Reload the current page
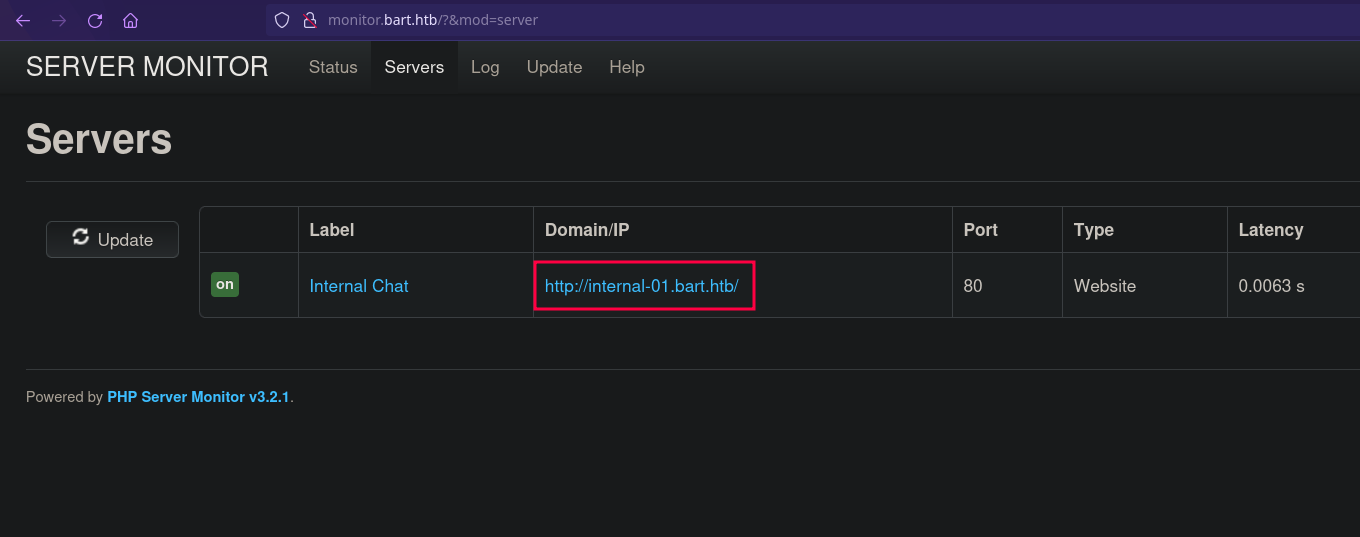 pos(95,20)
